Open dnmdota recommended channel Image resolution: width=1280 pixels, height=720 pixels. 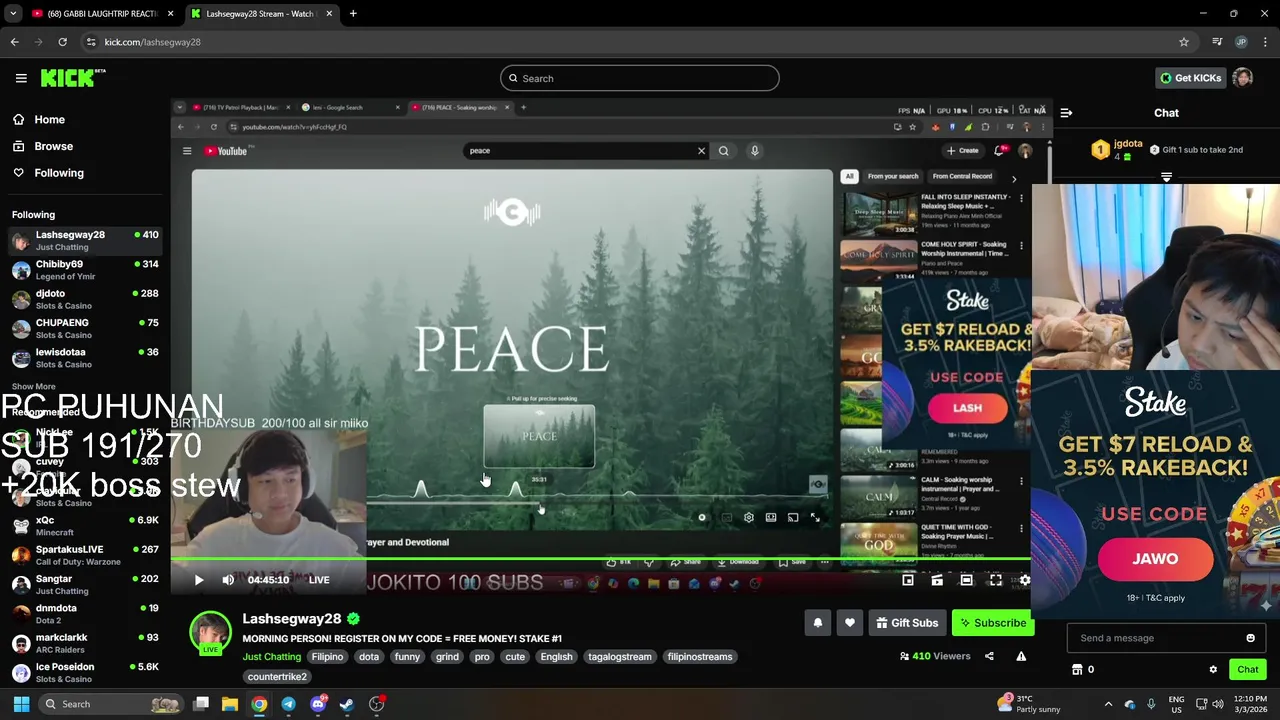(85, 614)
